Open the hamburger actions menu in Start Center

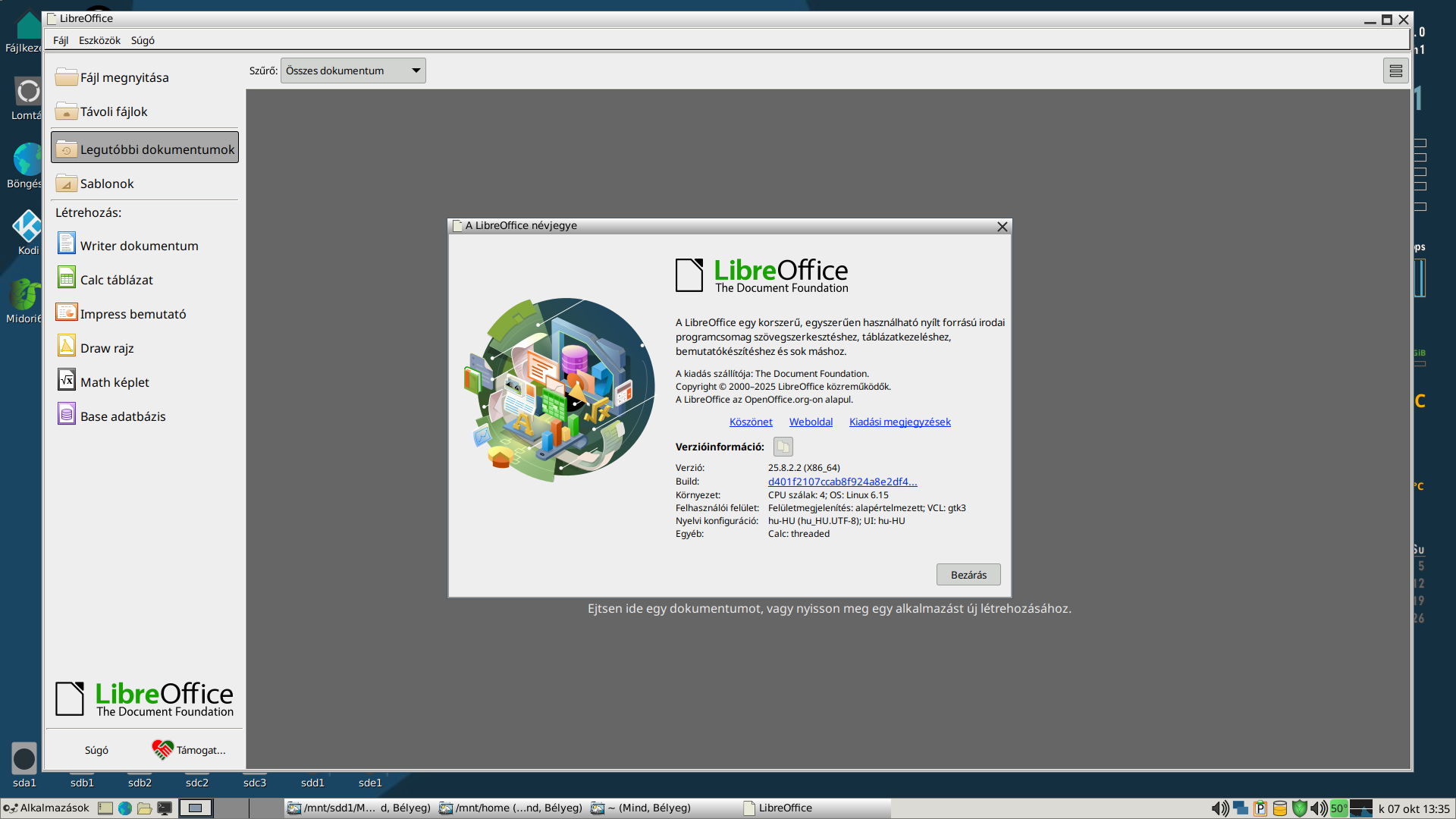coord(1395,71)
